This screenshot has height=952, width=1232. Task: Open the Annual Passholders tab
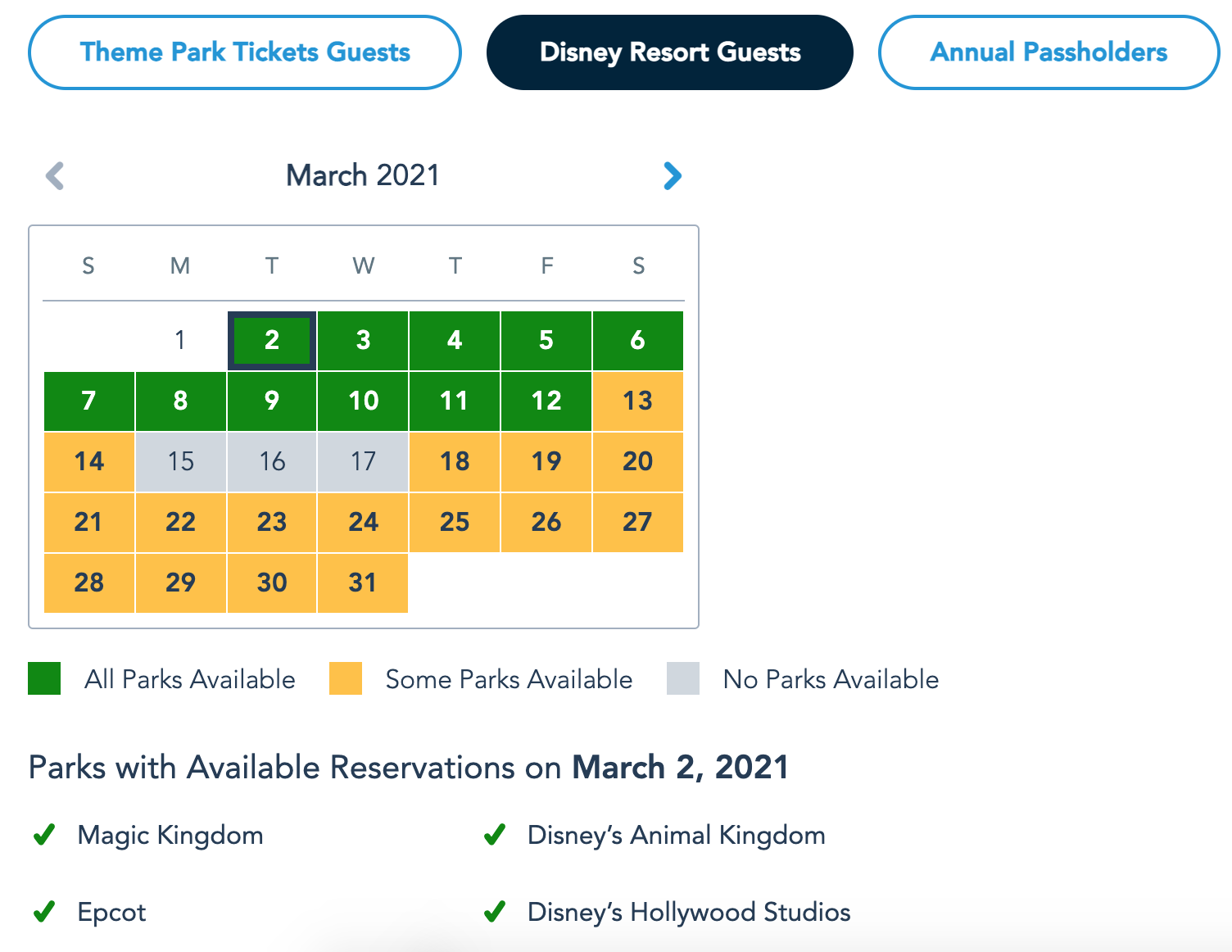1049,52
